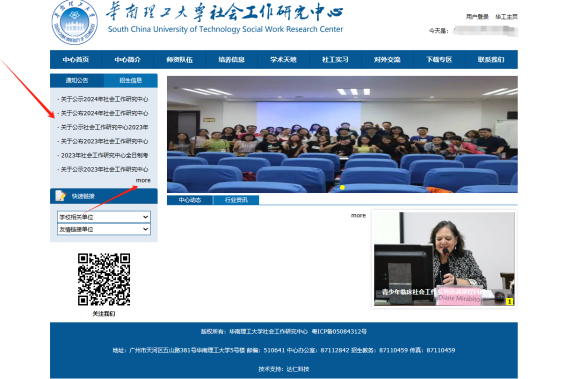Open the 中心首页 navigation item

pyautogui.click(x=76, y=60)
